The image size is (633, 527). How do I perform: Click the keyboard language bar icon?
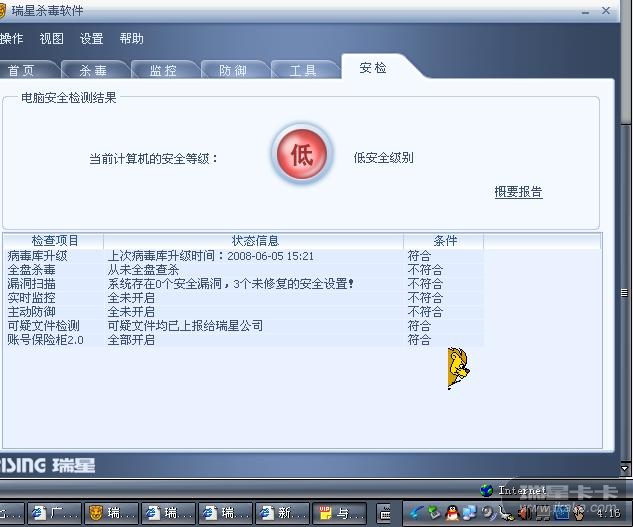click(385, 513)
